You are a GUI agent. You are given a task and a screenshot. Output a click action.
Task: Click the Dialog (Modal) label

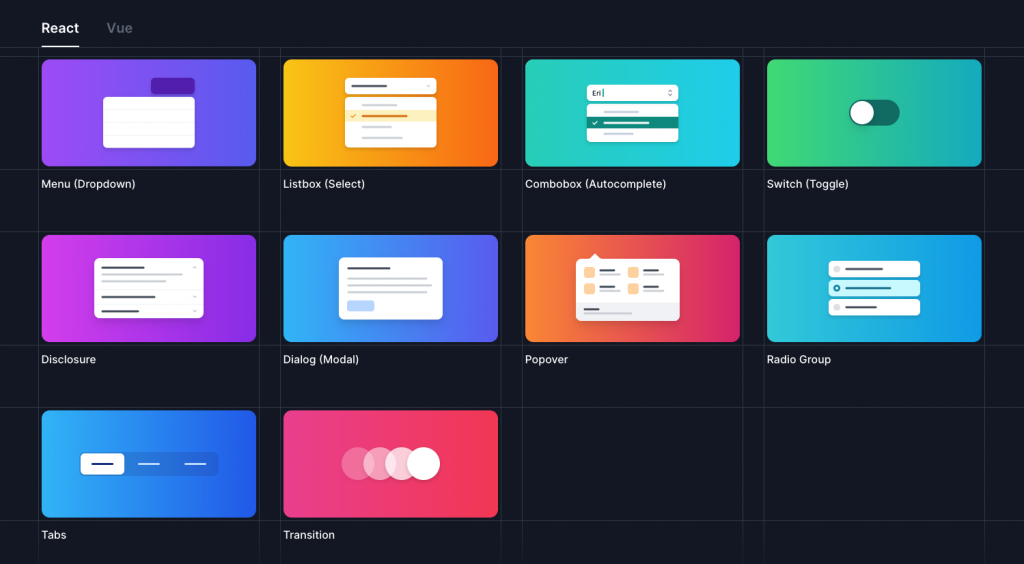click(x=321, y=360)
